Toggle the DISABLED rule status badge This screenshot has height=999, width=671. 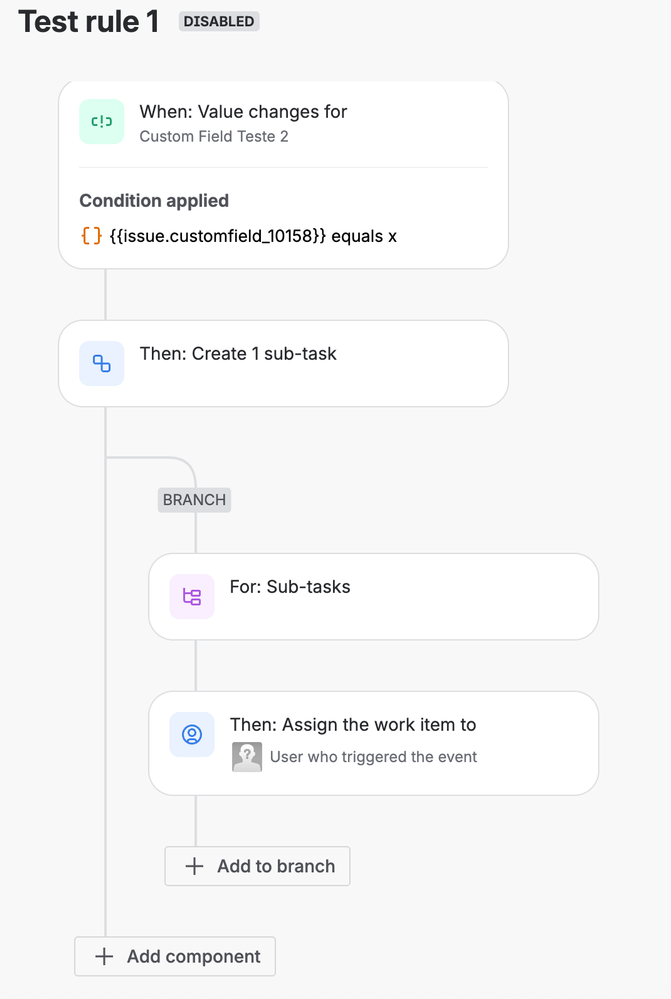[x=218, y=21]
